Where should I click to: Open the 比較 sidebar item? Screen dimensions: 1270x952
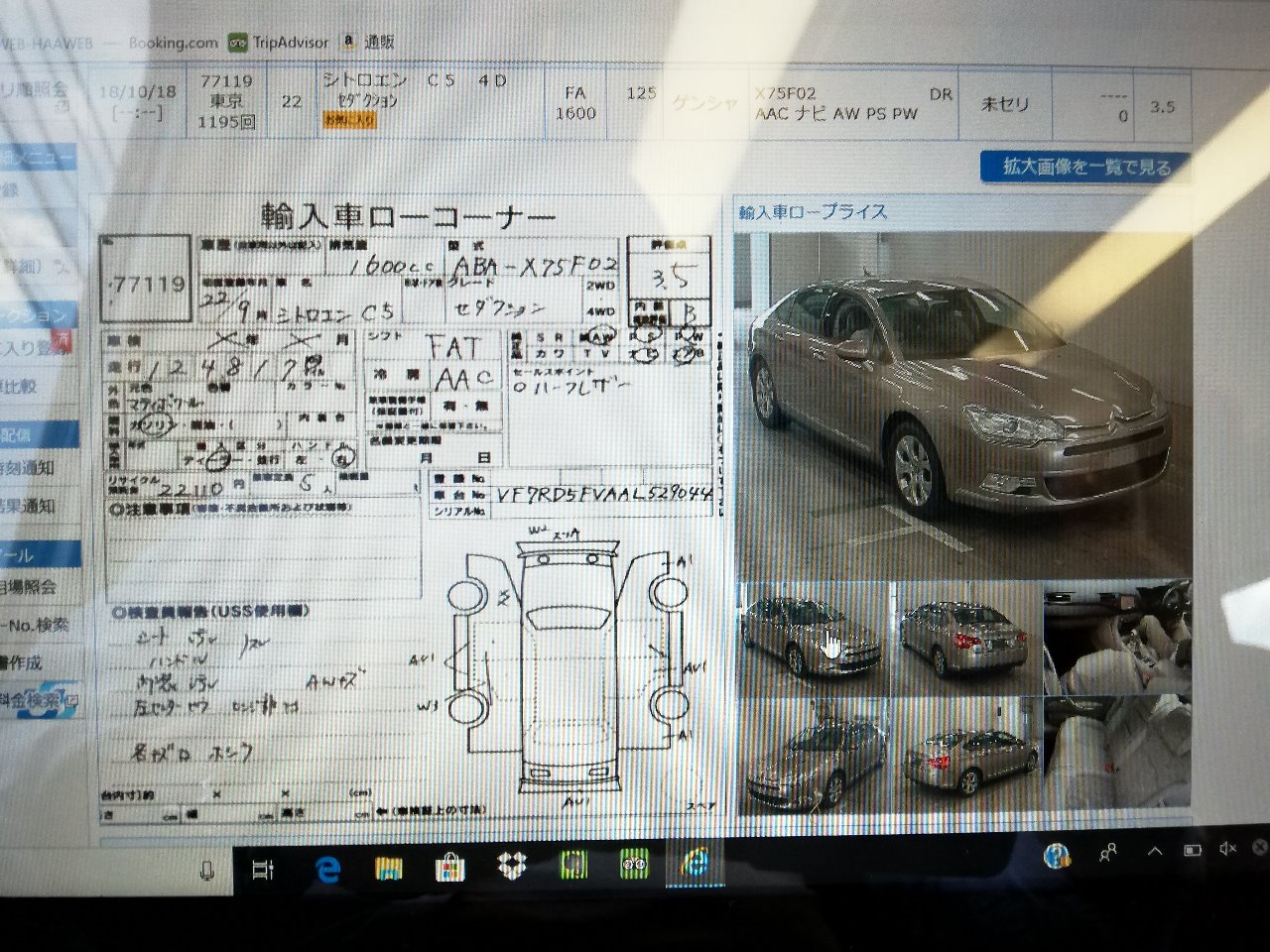pos(20,387)
